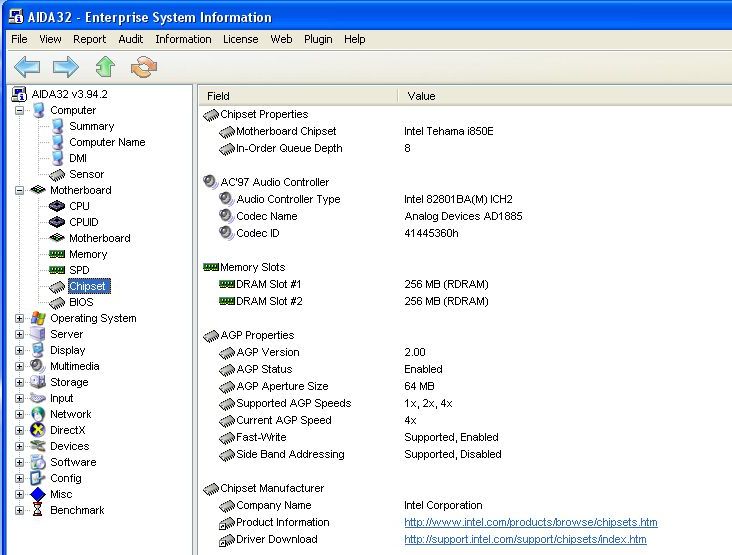Click the Config checklist icon
Screen dimensions: 732x555
(37, 478)
